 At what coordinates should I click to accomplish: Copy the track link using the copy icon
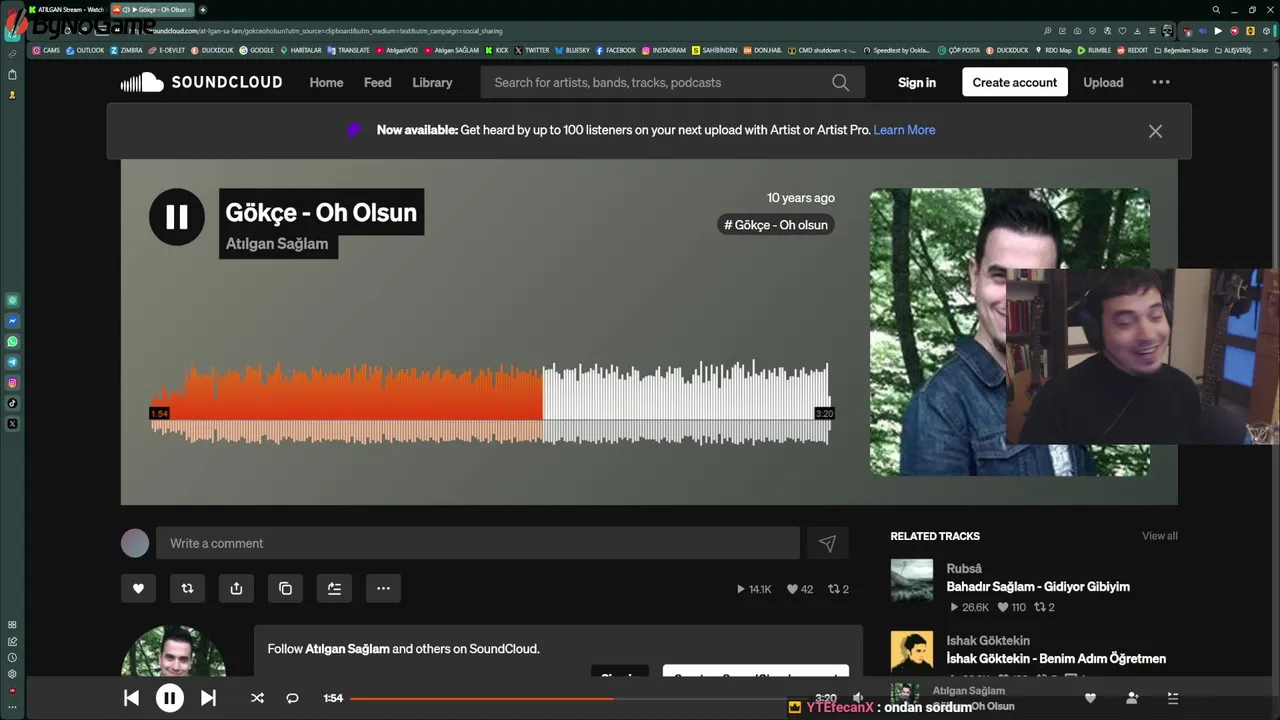pyautogui.click(x=285, y=589)
